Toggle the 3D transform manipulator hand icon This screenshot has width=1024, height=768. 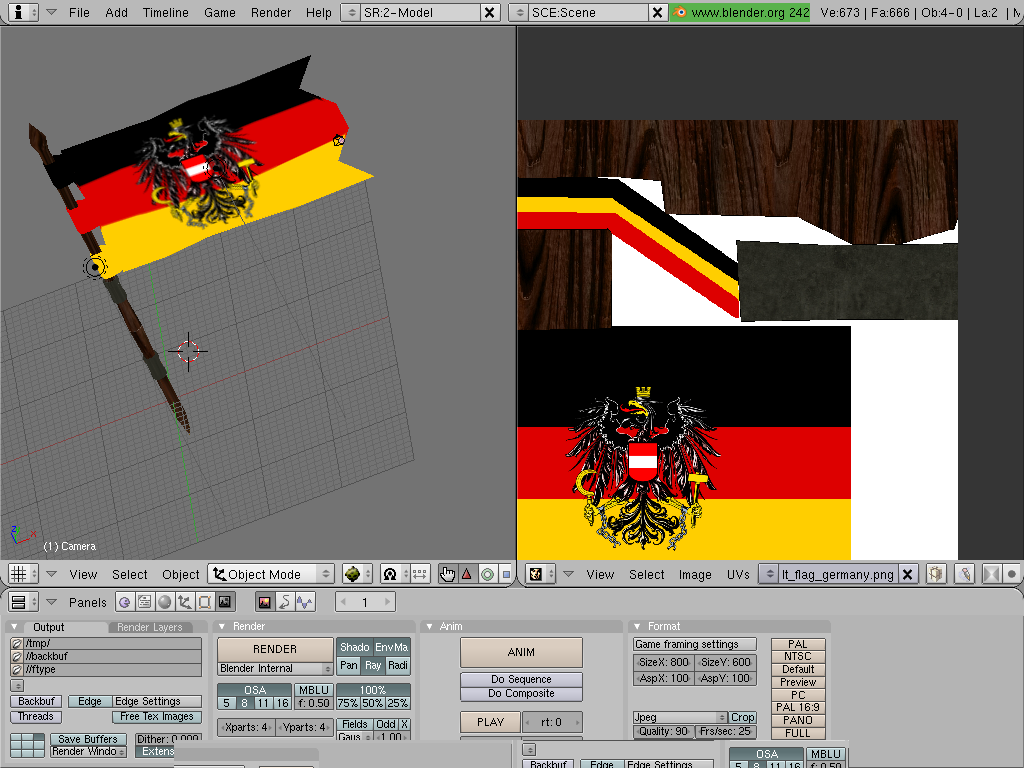tap(447, 574)
